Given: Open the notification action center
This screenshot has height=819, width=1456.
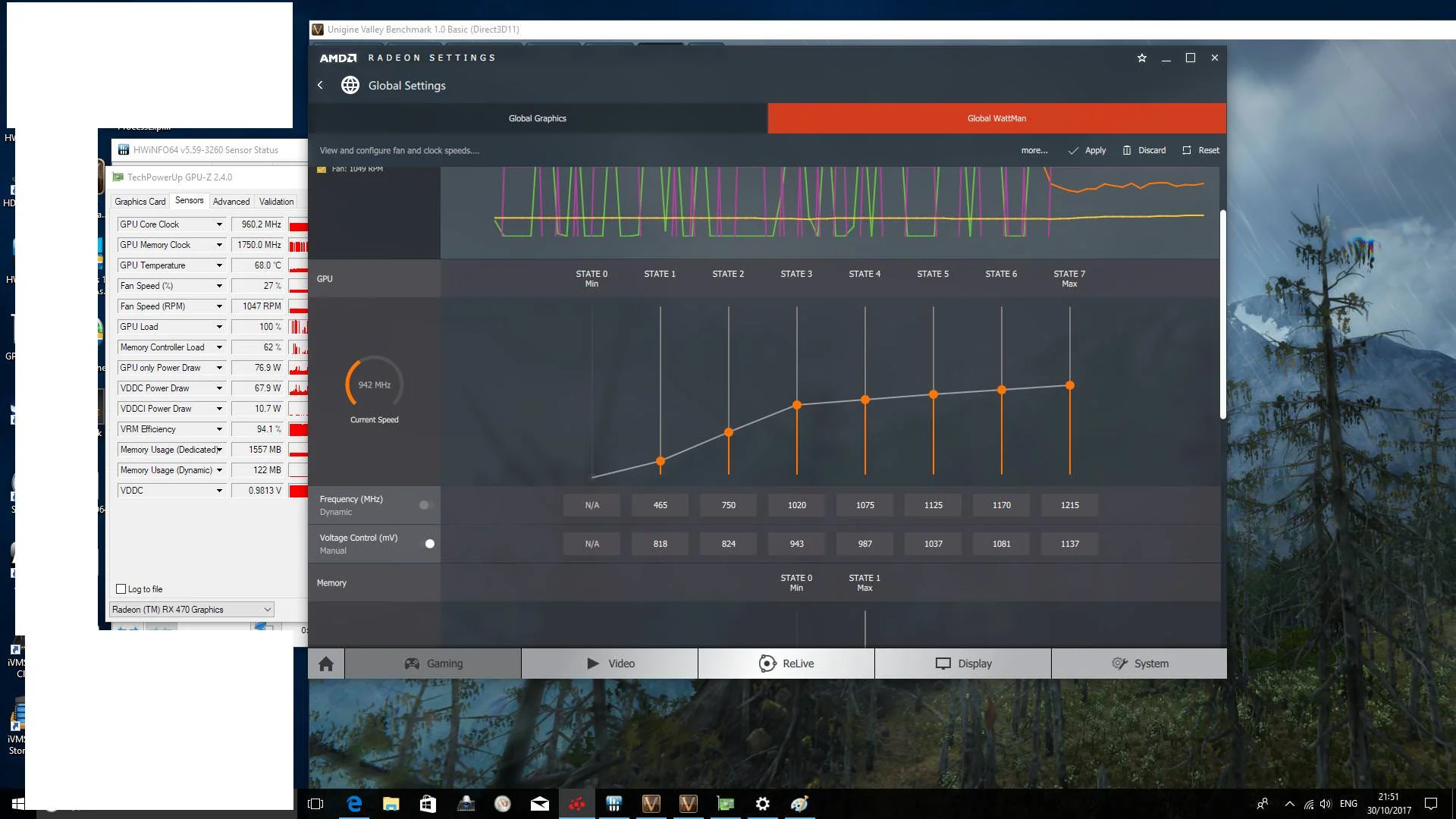Looking at the screenshot, I should (1430, 804).
